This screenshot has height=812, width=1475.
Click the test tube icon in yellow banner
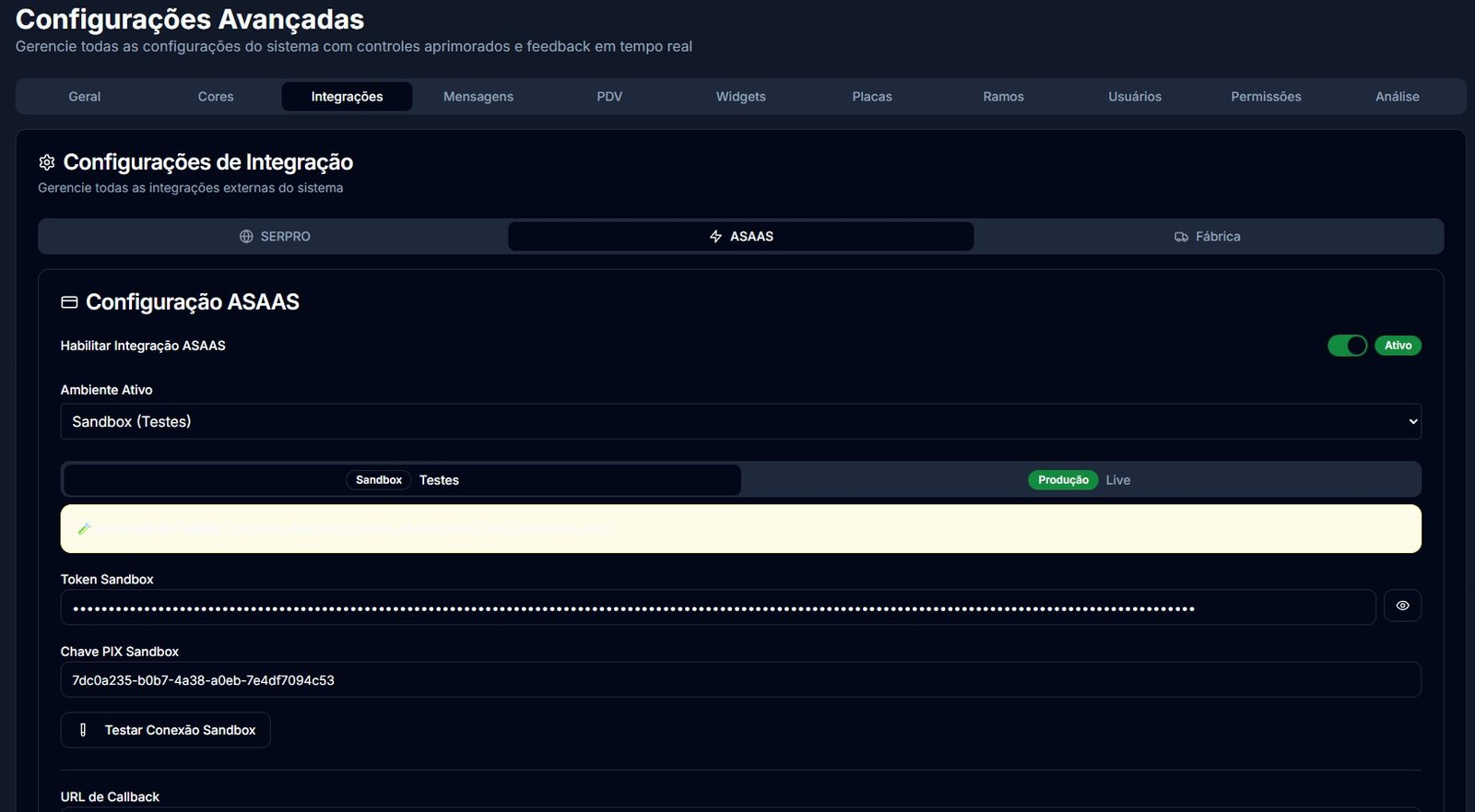pos(84,529)
